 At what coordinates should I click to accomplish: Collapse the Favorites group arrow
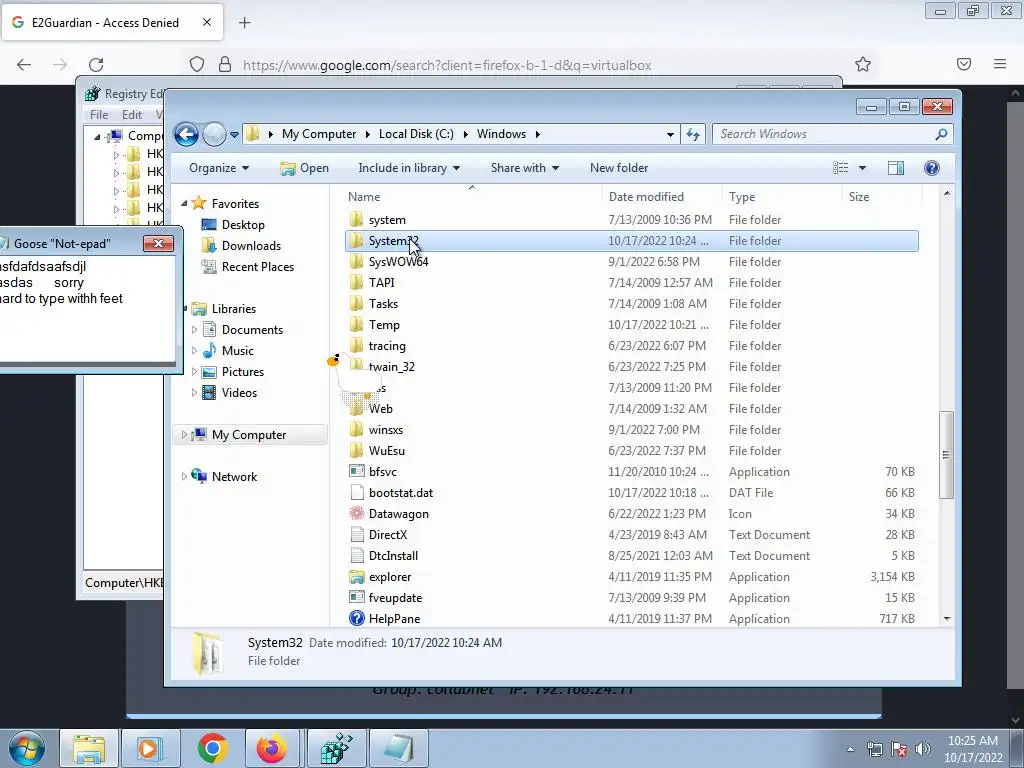184,204
